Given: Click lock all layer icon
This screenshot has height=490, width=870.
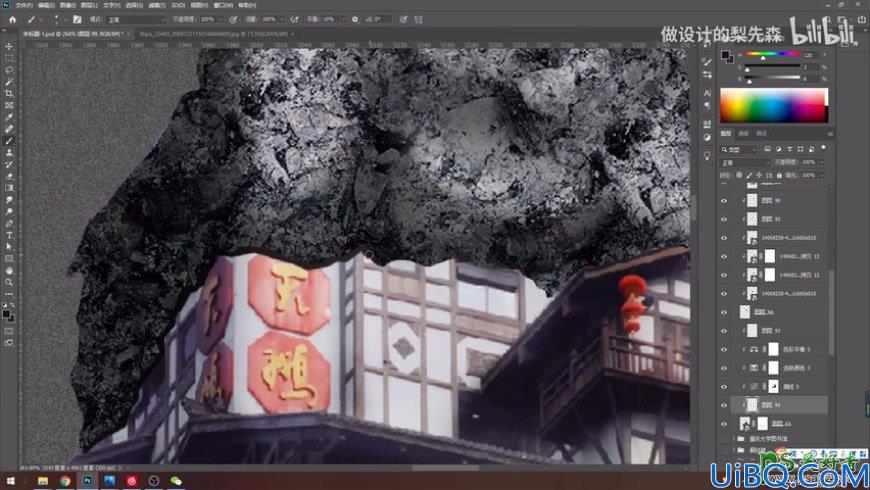Looking at the screenshot, I should 779,175.
